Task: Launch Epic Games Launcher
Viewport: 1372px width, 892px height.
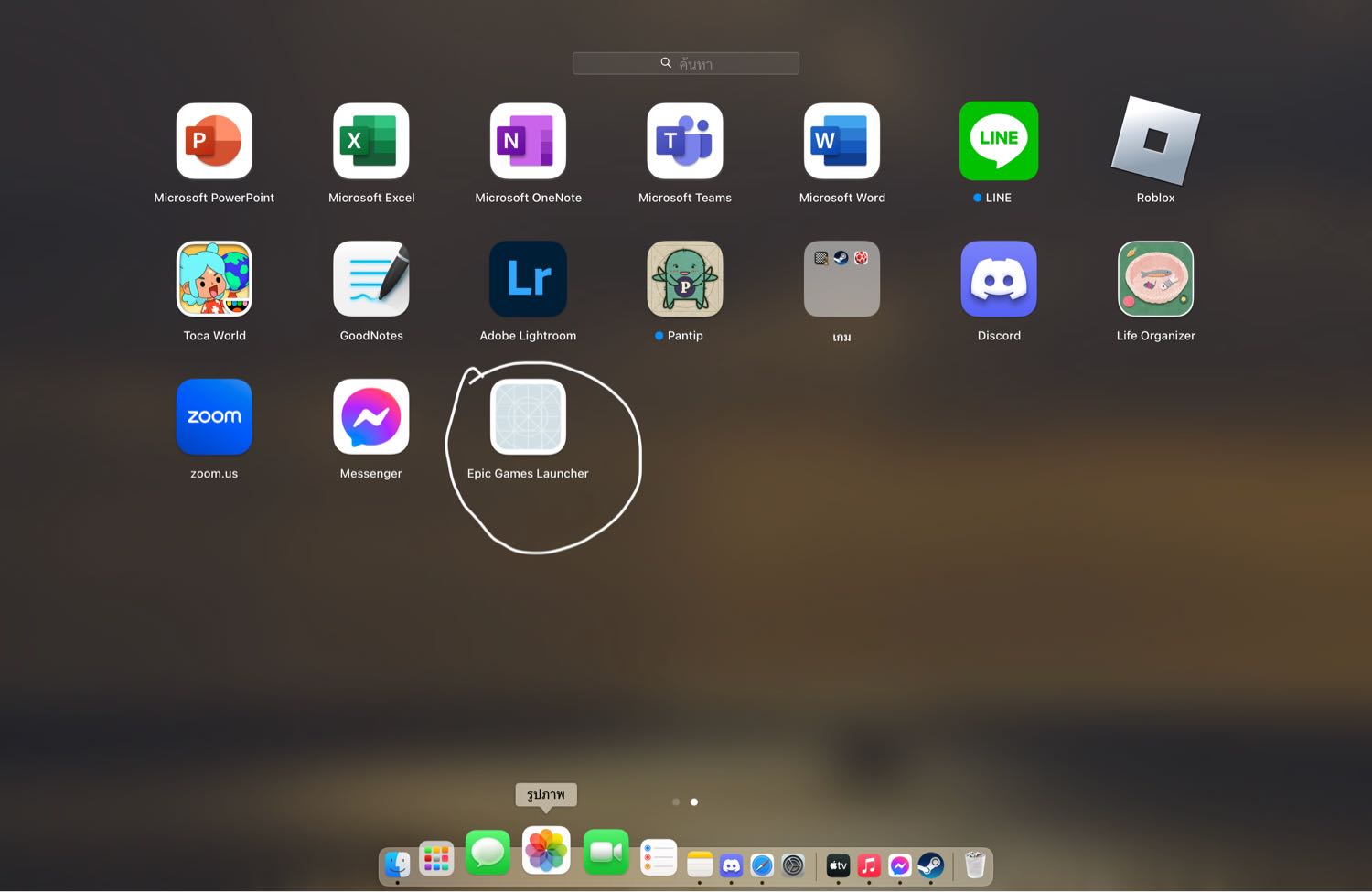Action: (528, 417)
